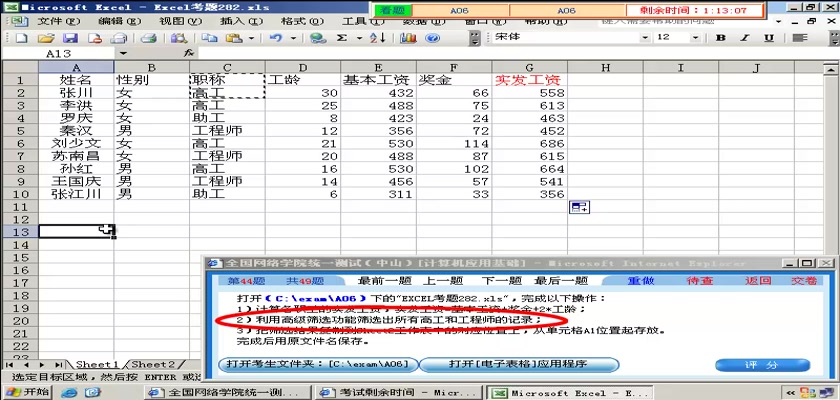840x400 pixels.
Task: Click the E-mail envelope toolbar icon
Action: point(118,38)
